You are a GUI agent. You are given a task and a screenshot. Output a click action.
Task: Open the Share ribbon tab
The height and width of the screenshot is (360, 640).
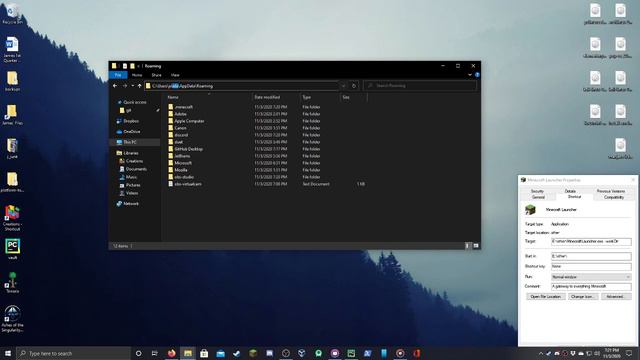pyautogui.click(x=156, y=75)
